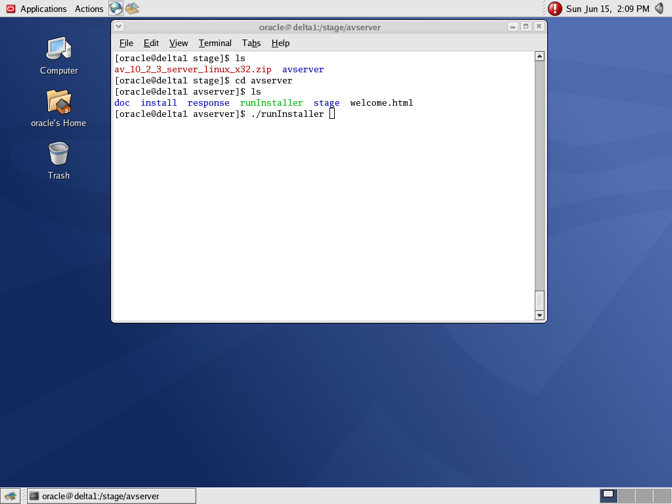Launch the web browser globe icon in top panel
Screen dimensions: 672x504
115,8
